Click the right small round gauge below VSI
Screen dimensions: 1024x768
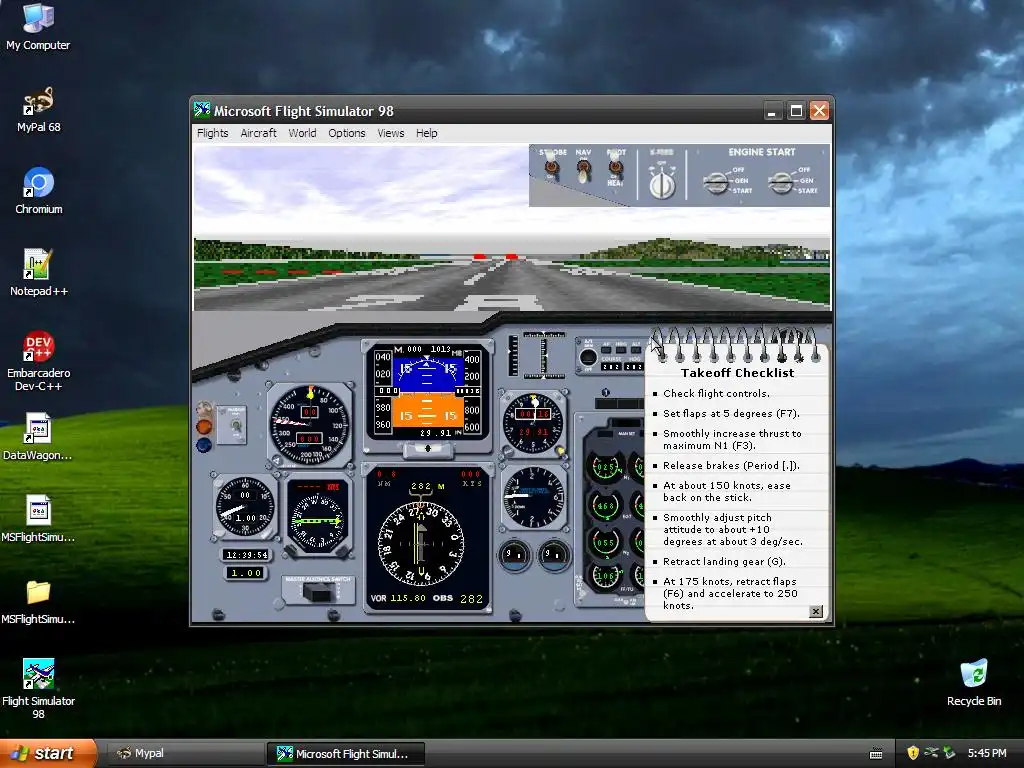tap(554, 554)
